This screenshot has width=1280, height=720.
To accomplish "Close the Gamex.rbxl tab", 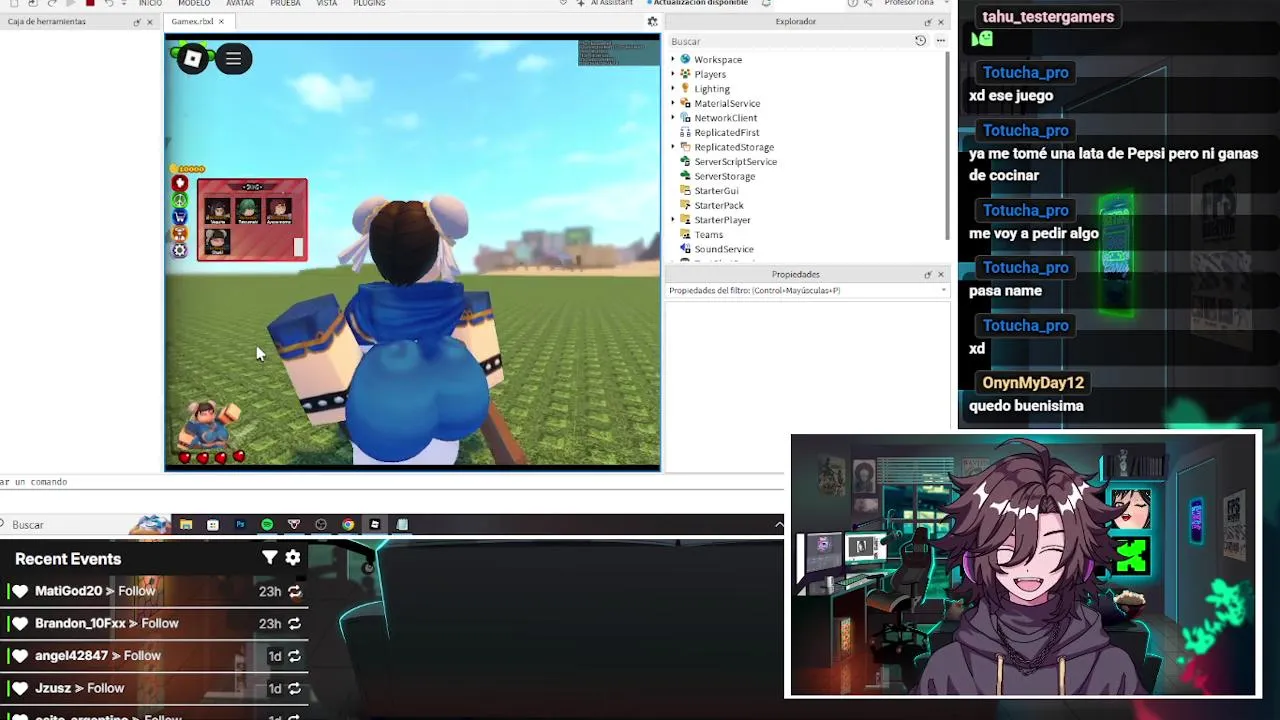I will pos(222,22).
